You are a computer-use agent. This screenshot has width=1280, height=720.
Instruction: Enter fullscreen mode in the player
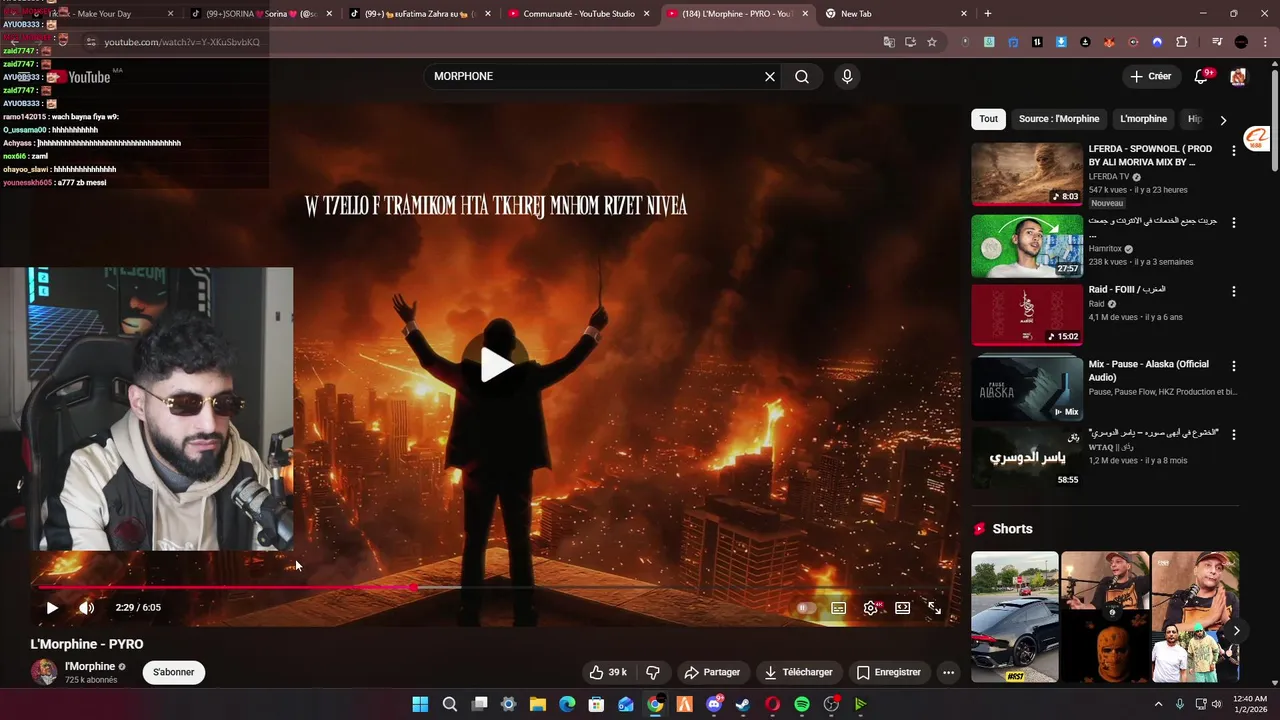click(x=935, y=608)
